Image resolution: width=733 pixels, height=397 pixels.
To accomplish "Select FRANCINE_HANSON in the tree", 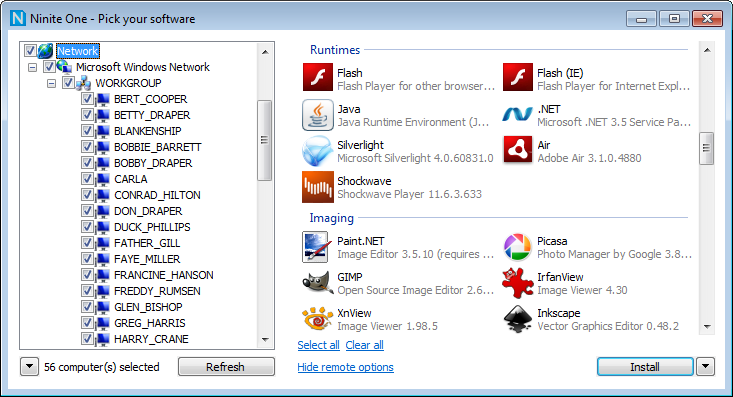I will (x=164, y=275).
